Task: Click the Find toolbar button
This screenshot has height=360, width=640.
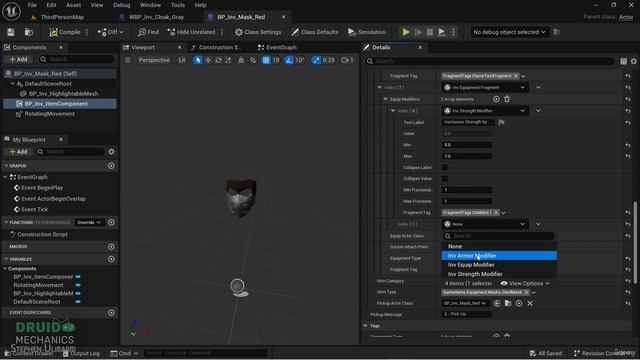Action: pyautogui.click(x=148, y=32)
